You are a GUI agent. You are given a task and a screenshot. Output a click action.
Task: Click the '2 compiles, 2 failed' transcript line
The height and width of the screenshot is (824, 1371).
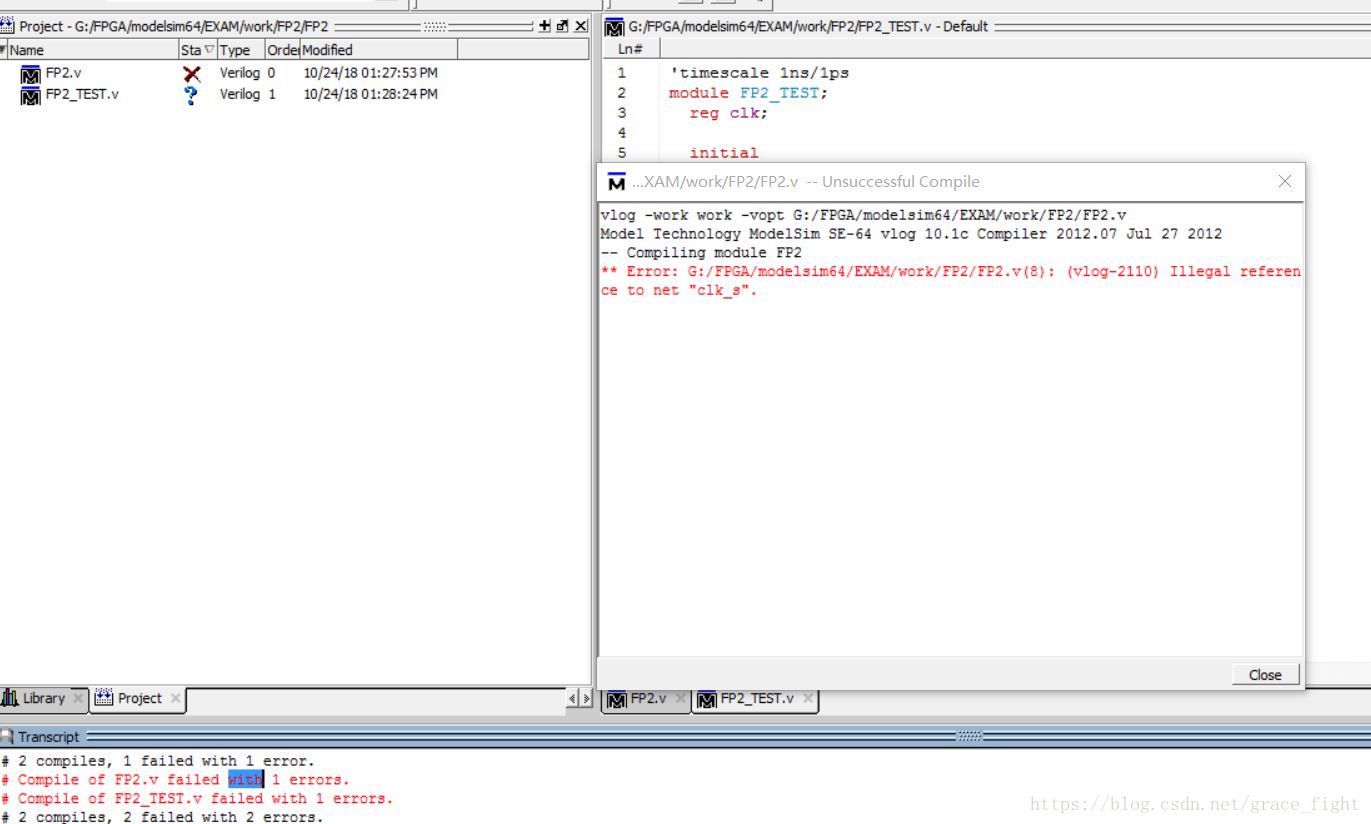click(x=162, y=817)
